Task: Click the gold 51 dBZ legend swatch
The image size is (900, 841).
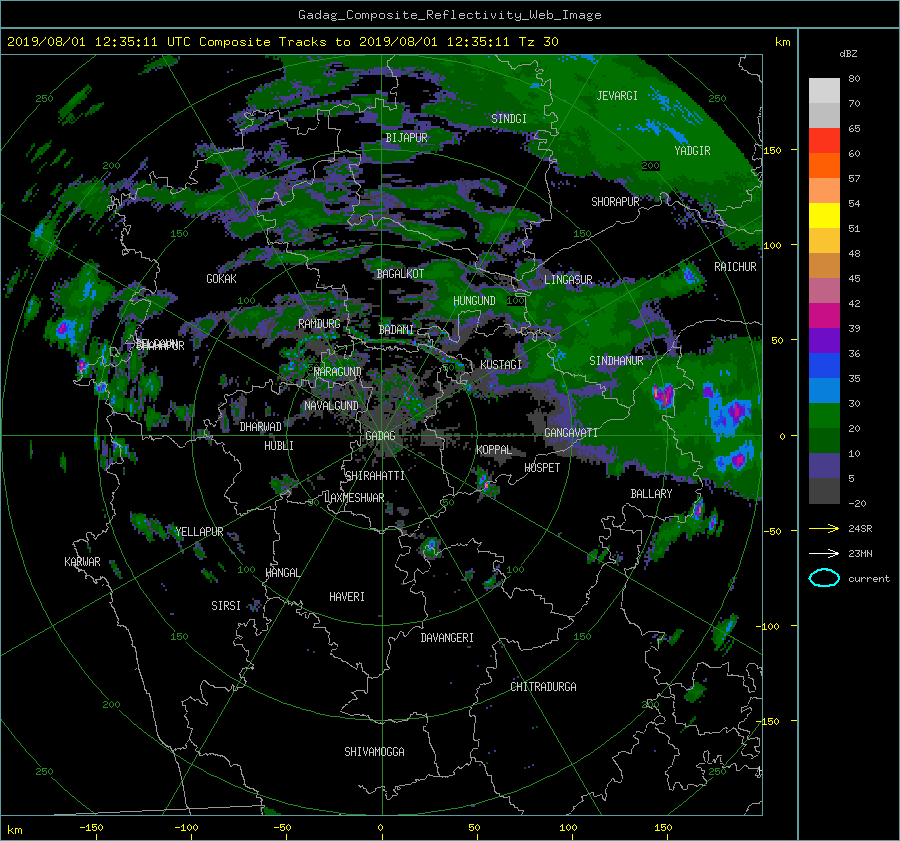Action: tap(824, 241)
